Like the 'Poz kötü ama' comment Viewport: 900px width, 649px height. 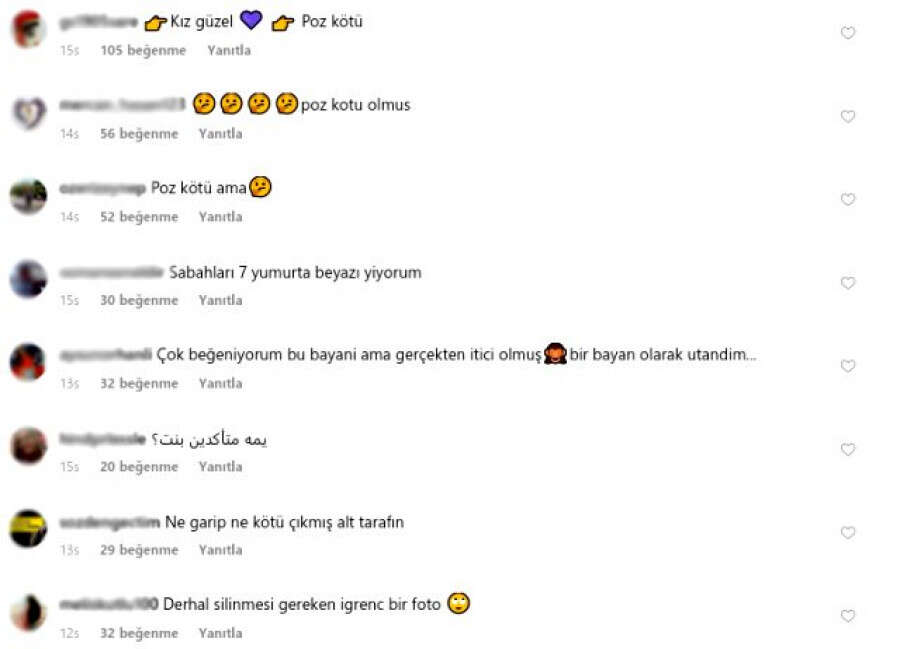point(848,199)
